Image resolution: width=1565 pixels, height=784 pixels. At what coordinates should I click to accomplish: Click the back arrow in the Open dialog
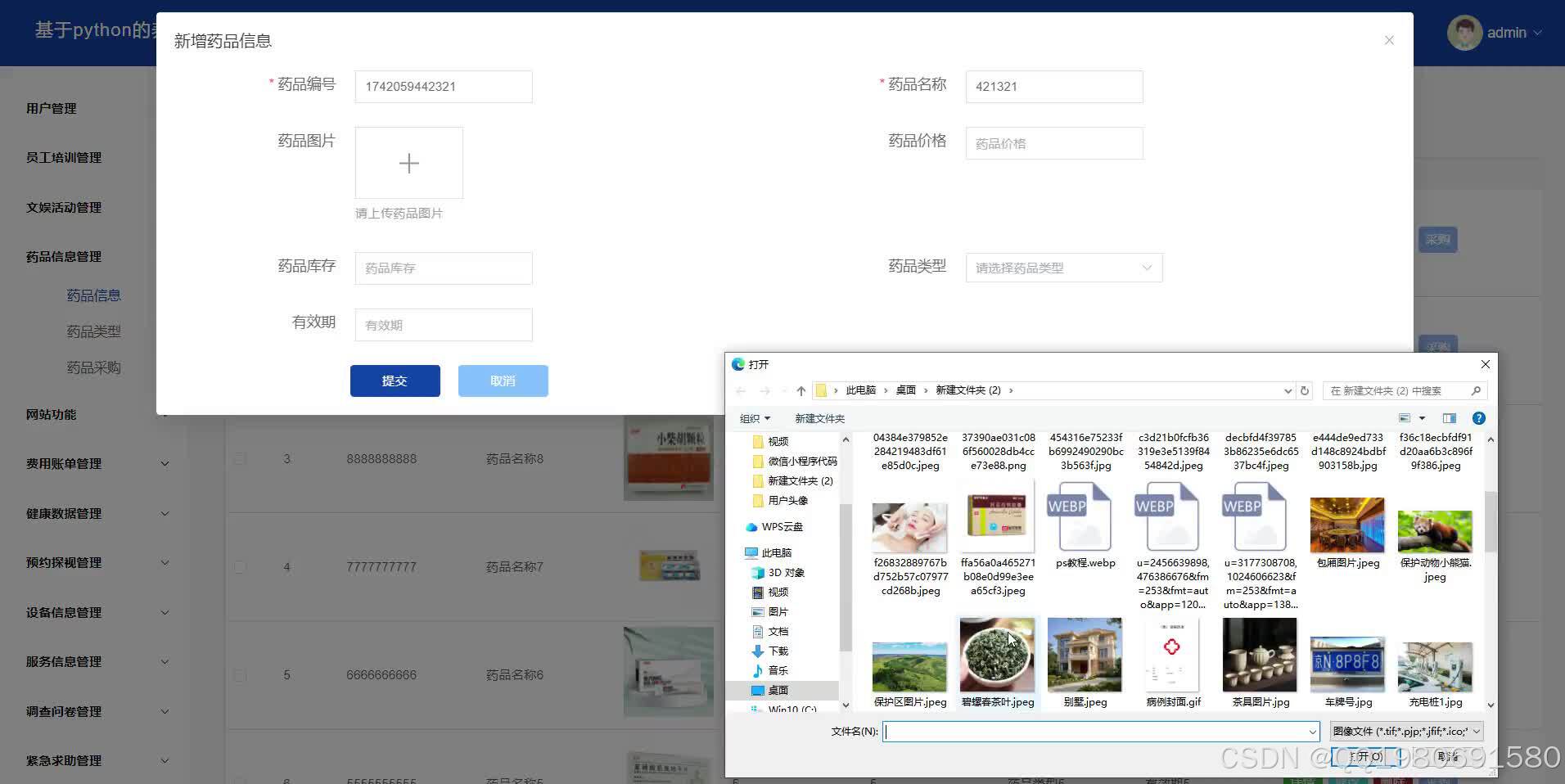tap(741, 390)
